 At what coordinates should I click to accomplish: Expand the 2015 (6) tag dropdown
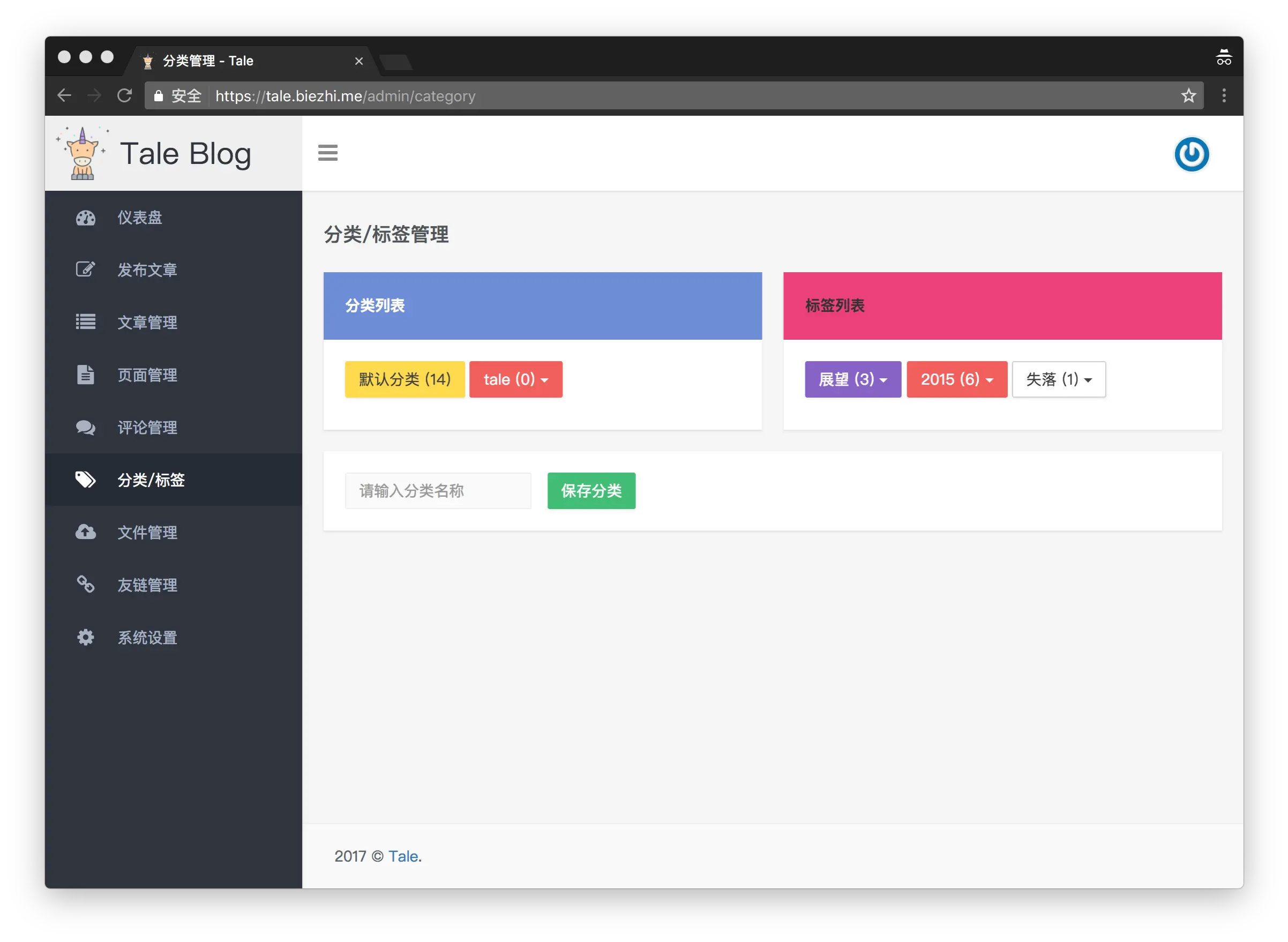click(x=956, y=379)
